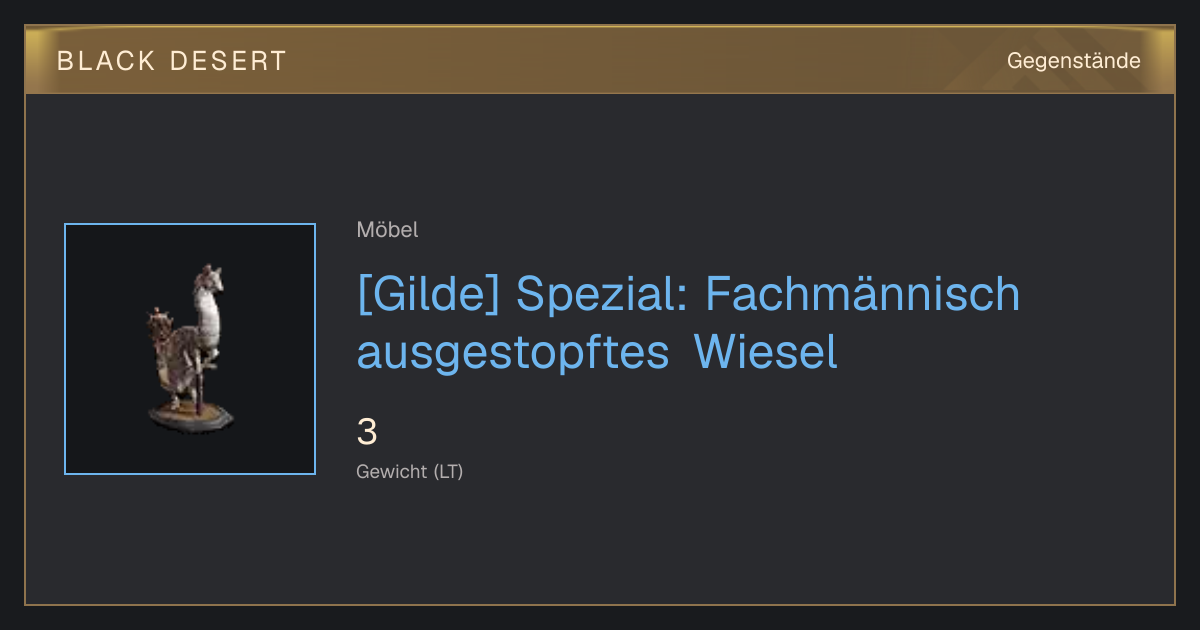This screenshot has width=1200, height=630.
Task: Open the stuffed weasel item thumbnail
Action: coord(190,349)
